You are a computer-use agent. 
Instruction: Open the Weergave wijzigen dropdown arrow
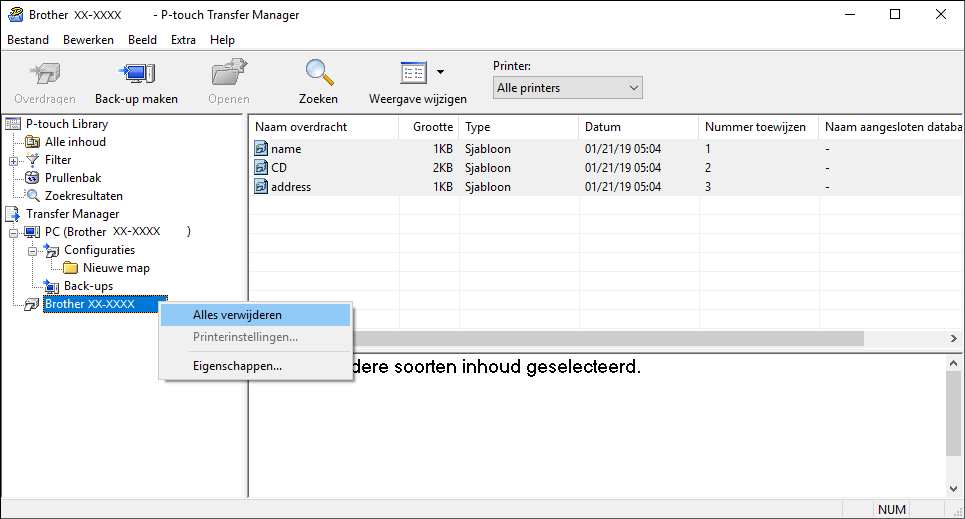tap(440, 72)
